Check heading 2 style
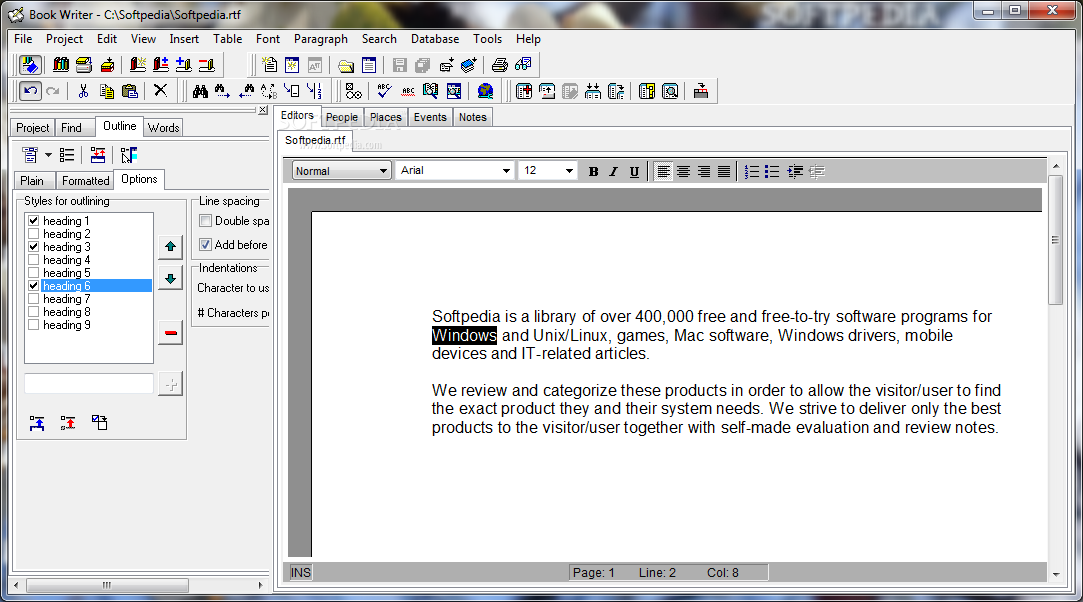The height and width of the screenshot is (602, 1083). [33, 233]
